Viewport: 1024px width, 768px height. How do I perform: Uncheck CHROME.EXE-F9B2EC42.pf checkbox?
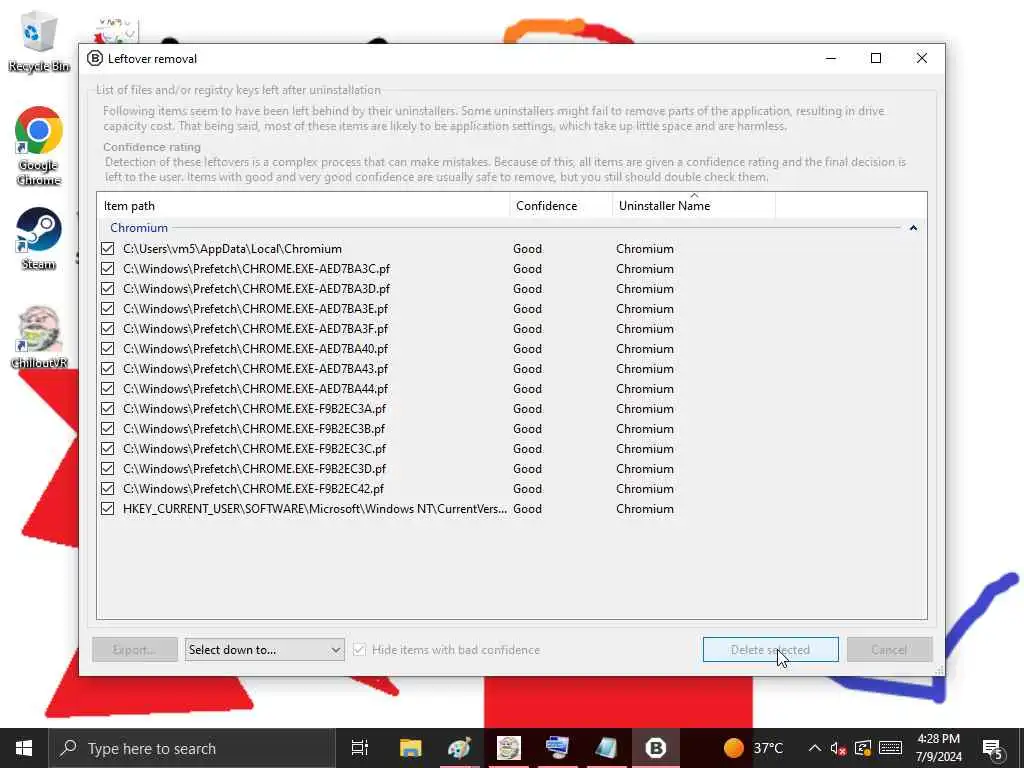tap(108, 488)
